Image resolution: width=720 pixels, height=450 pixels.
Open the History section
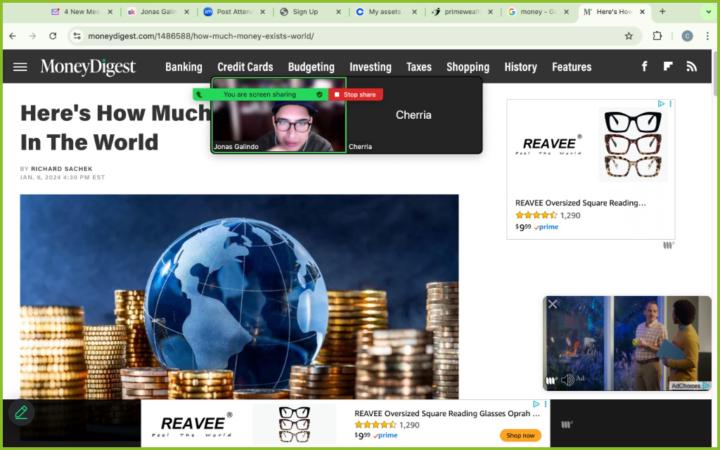click(x=520, y=67)
